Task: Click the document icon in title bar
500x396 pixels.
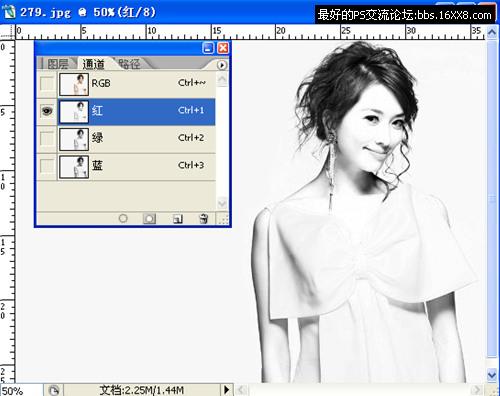Action: tap(8, 12)
